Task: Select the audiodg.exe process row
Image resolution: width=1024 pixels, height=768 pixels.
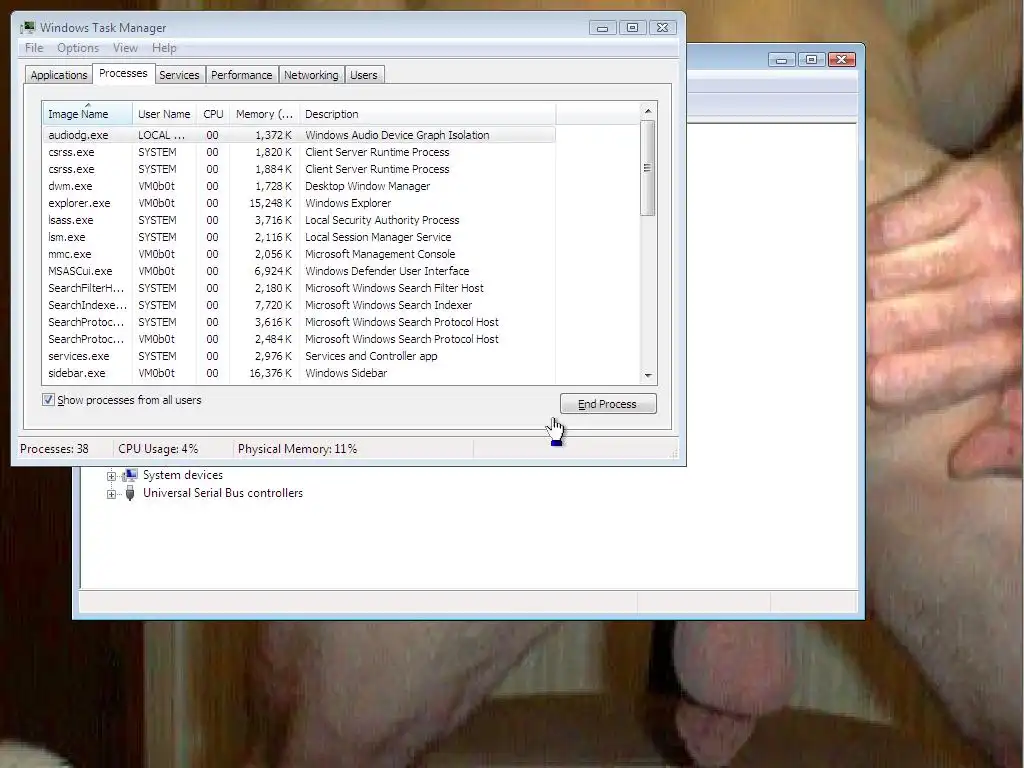Action: (x=299, y=135)
